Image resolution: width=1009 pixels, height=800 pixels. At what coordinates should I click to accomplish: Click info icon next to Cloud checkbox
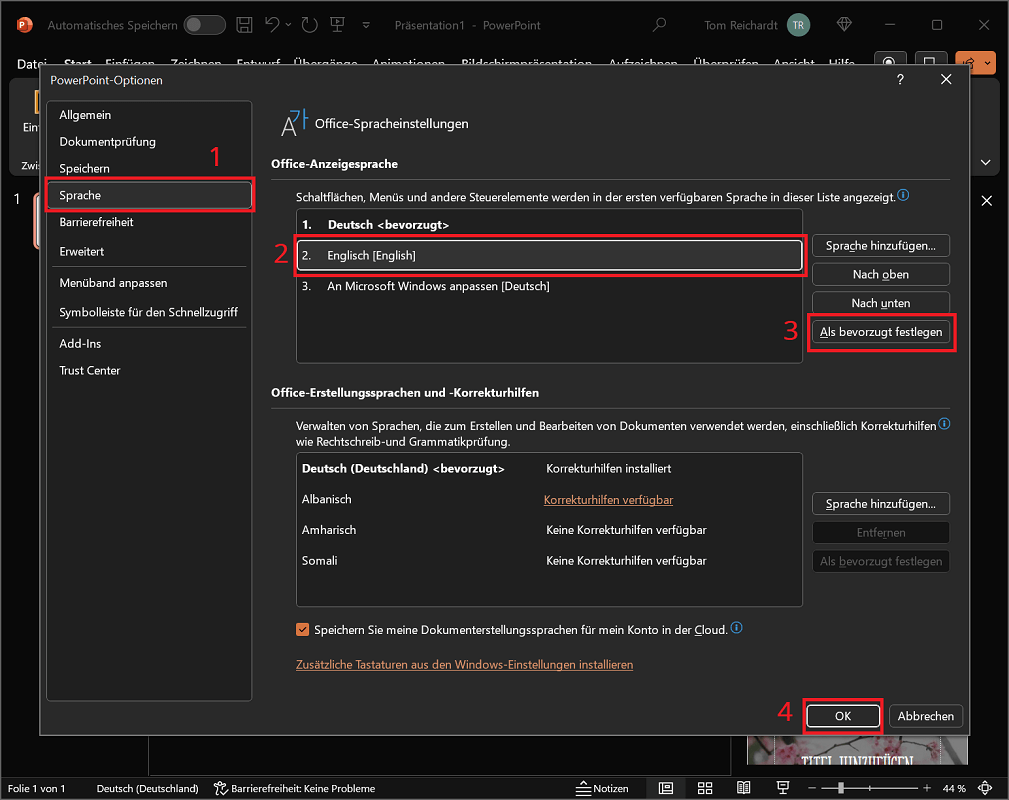(737, 628)
